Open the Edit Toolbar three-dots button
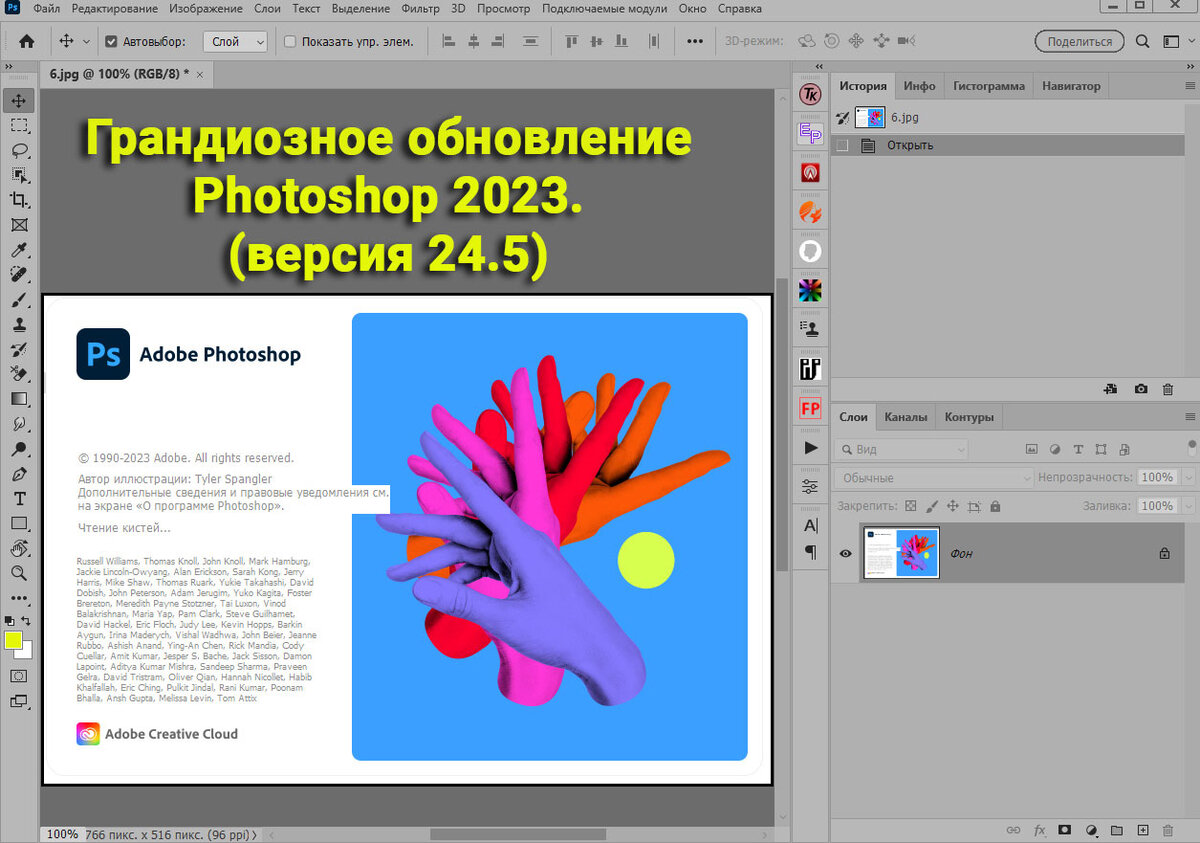 pos(19,598)
